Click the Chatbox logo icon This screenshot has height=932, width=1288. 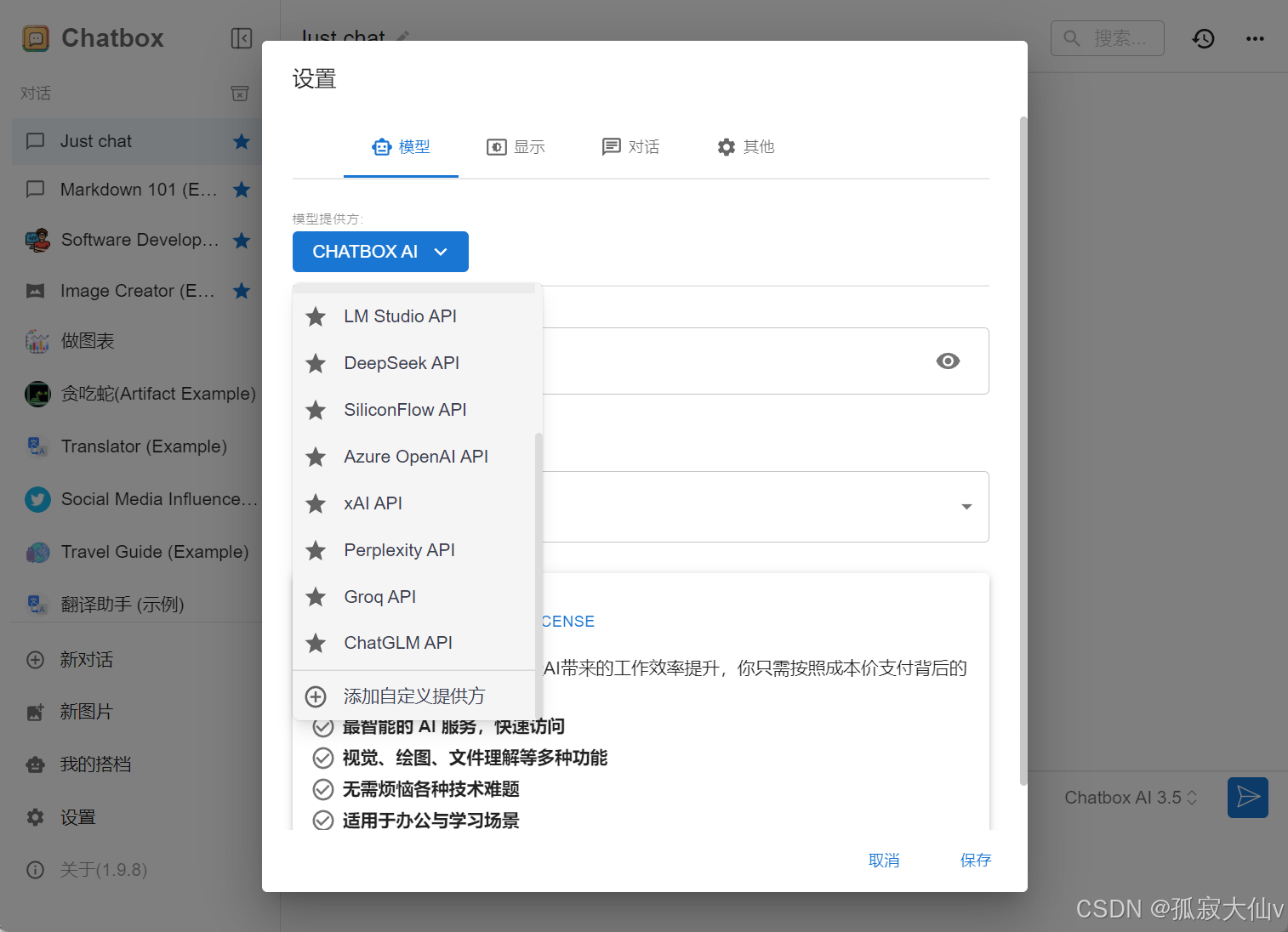click(x=36, y=38)
